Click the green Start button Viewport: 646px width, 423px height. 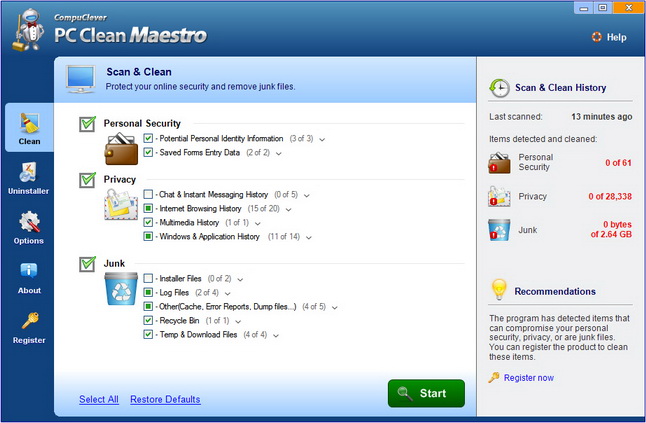426,393
